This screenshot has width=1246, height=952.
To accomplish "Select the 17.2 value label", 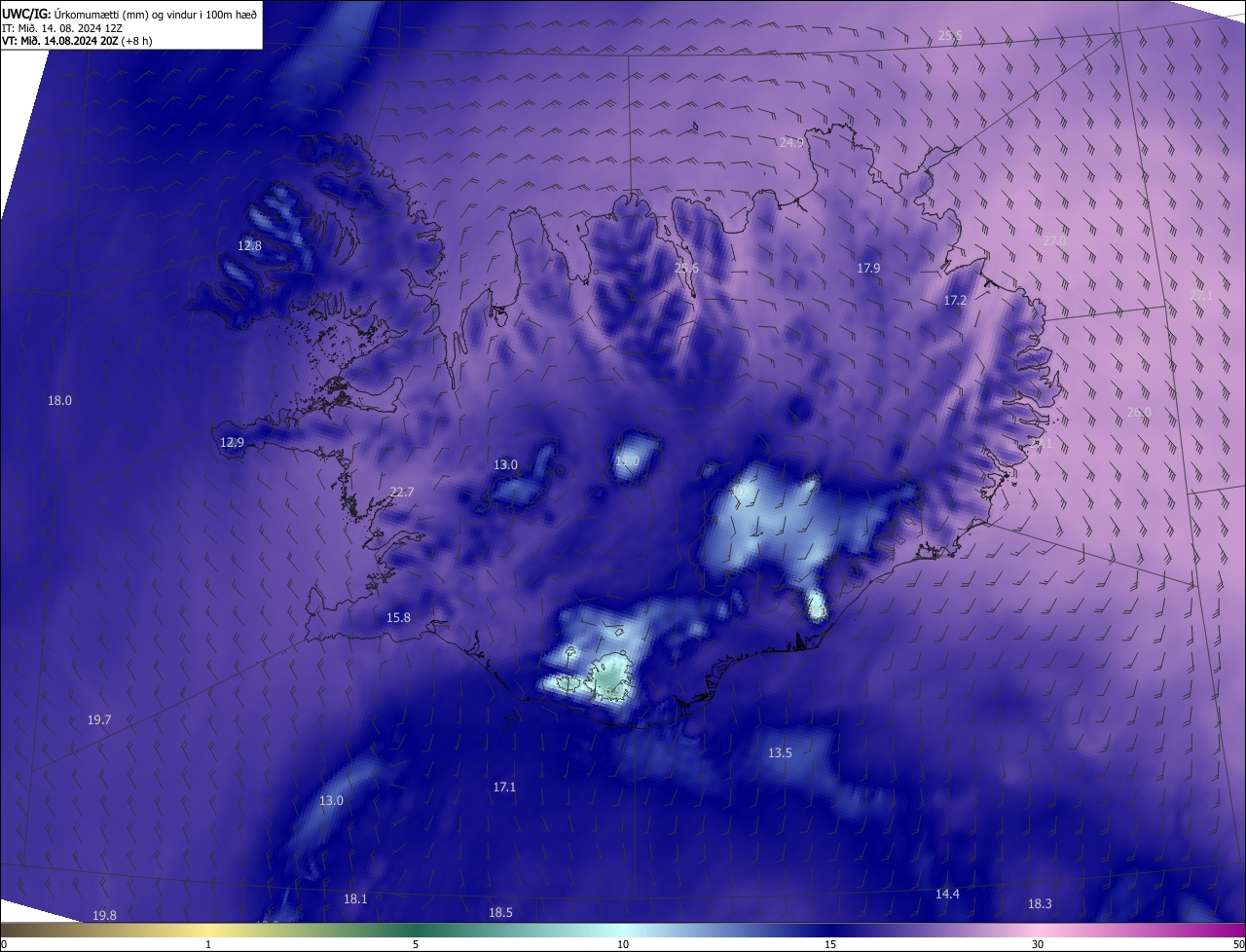I will pos(955,301).
